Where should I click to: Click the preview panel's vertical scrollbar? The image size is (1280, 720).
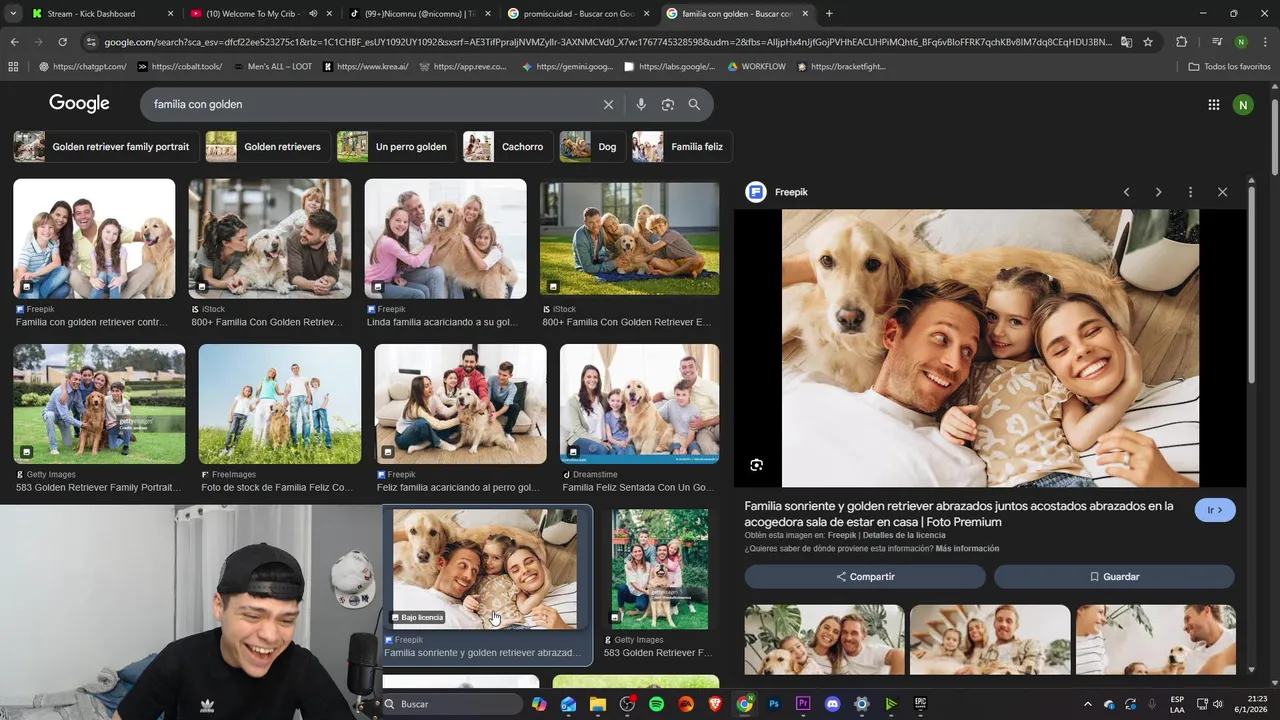(x=1251, y=285)
